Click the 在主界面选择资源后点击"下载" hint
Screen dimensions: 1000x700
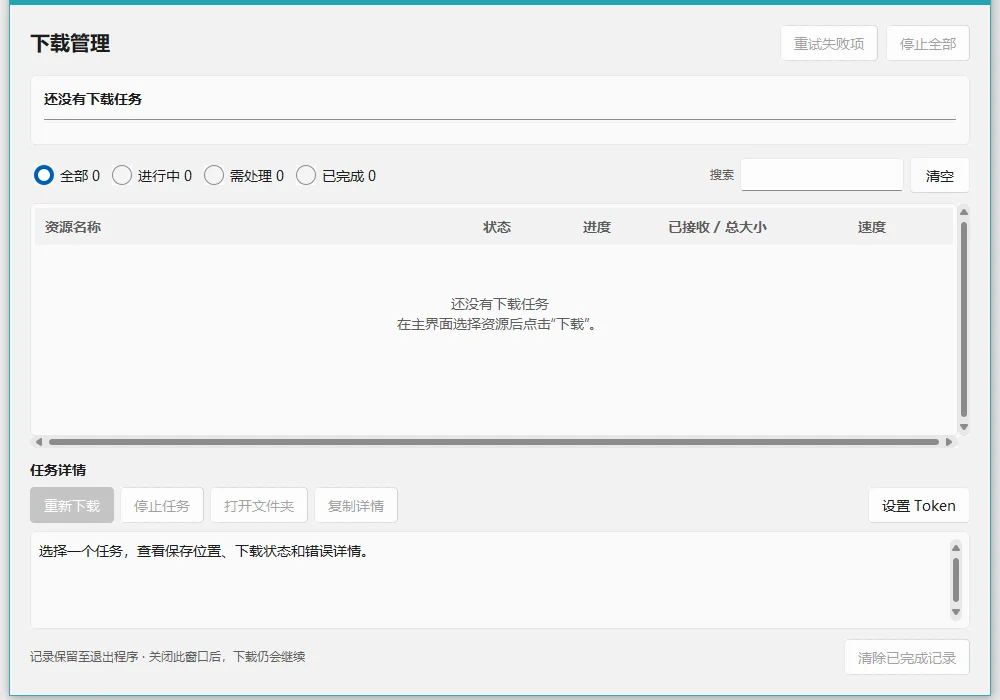click(x=496, y=324)
